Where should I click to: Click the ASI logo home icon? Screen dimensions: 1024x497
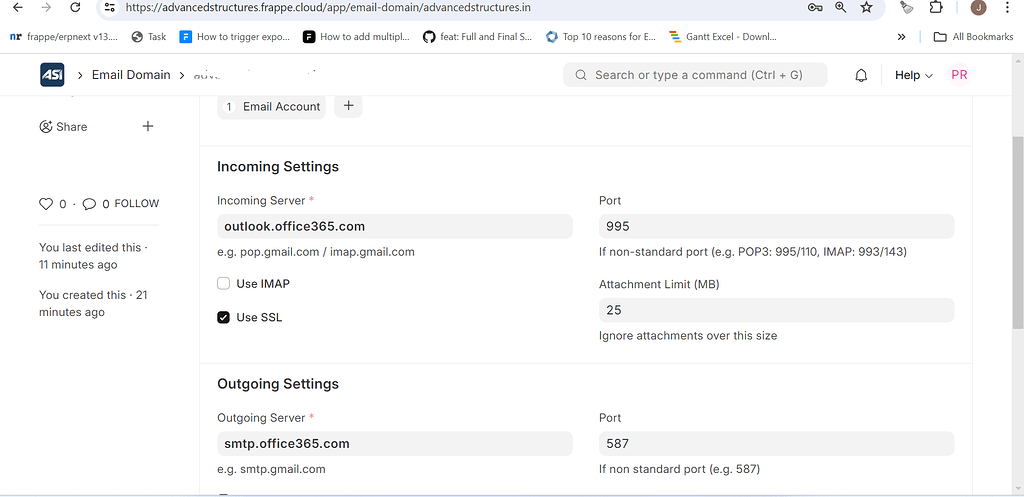(52, 74)
